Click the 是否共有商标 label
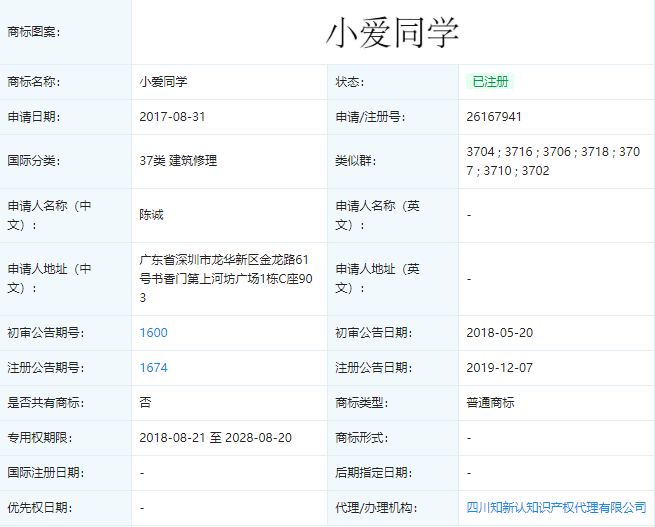The height and width of the screenshot is (527, 655). click(x=46, y=403)
